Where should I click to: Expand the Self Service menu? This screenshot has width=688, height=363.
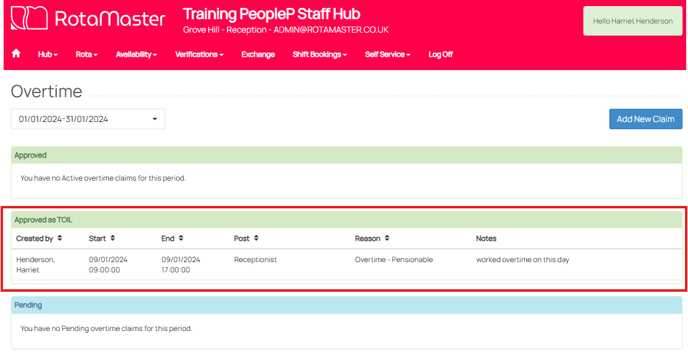pos(387,54)
